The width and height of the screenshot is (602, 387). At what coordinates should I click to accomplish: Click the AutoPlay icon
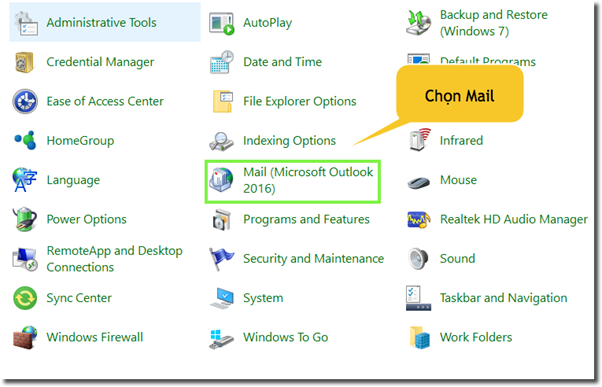(x=222, y=23)
